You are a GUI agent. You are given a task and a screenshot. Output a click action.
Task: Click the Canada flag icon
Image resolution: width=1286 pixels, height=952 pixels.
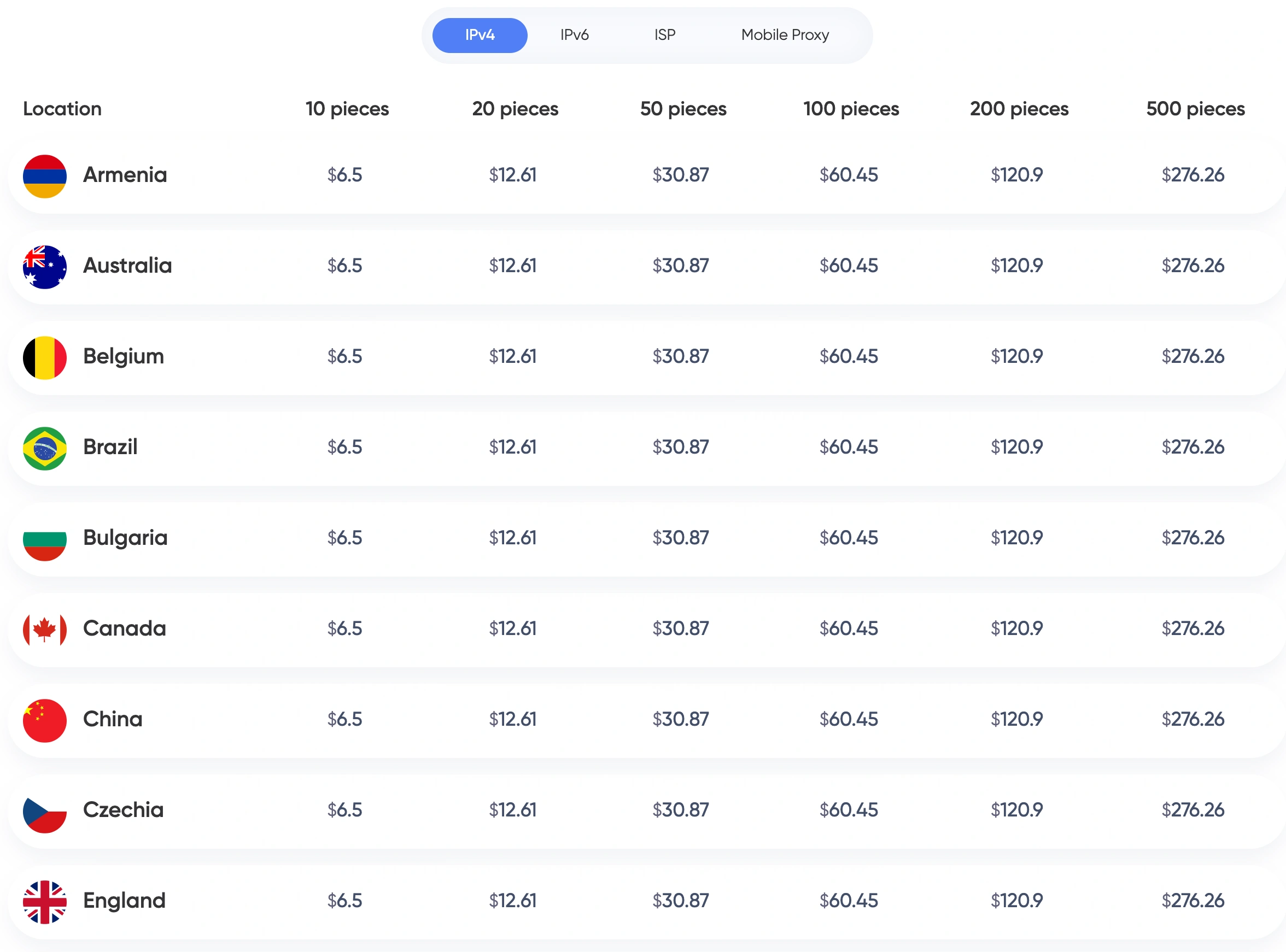click(x=44, y=629)
